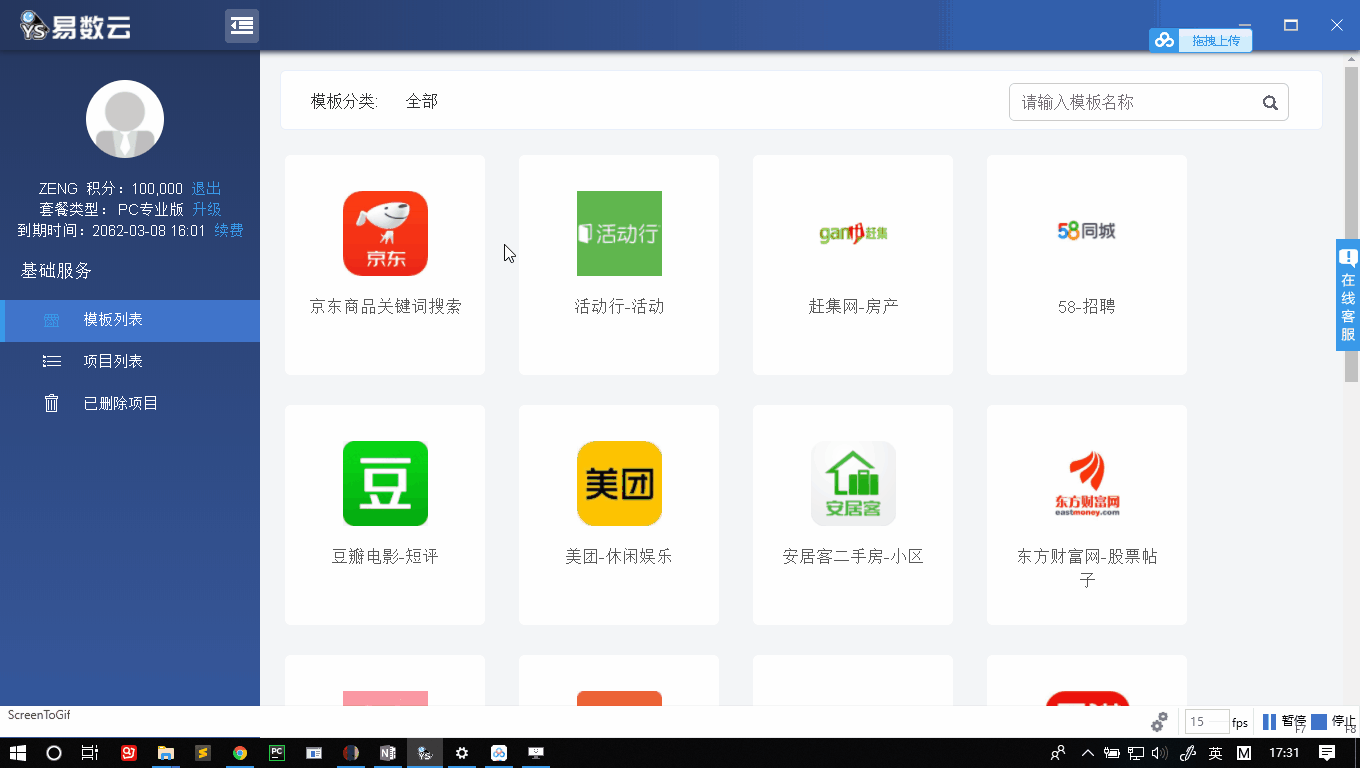Open File Explorer from the taskbar
This screenshot has width=1360, height=768.
[166, 753]
